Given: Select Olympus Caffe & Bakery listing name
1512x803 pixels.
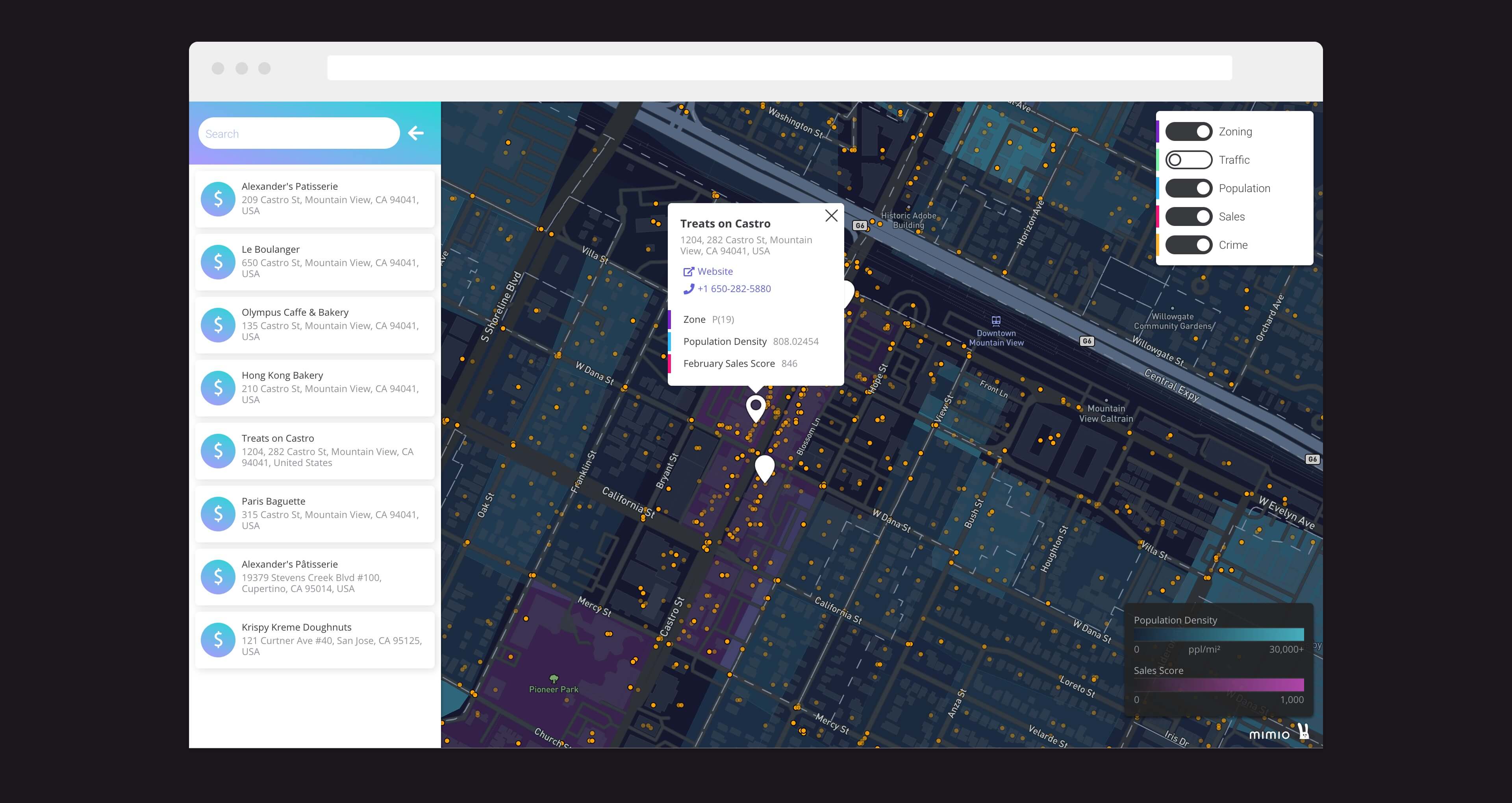Looking at the screenshot, I should point(295,312).
